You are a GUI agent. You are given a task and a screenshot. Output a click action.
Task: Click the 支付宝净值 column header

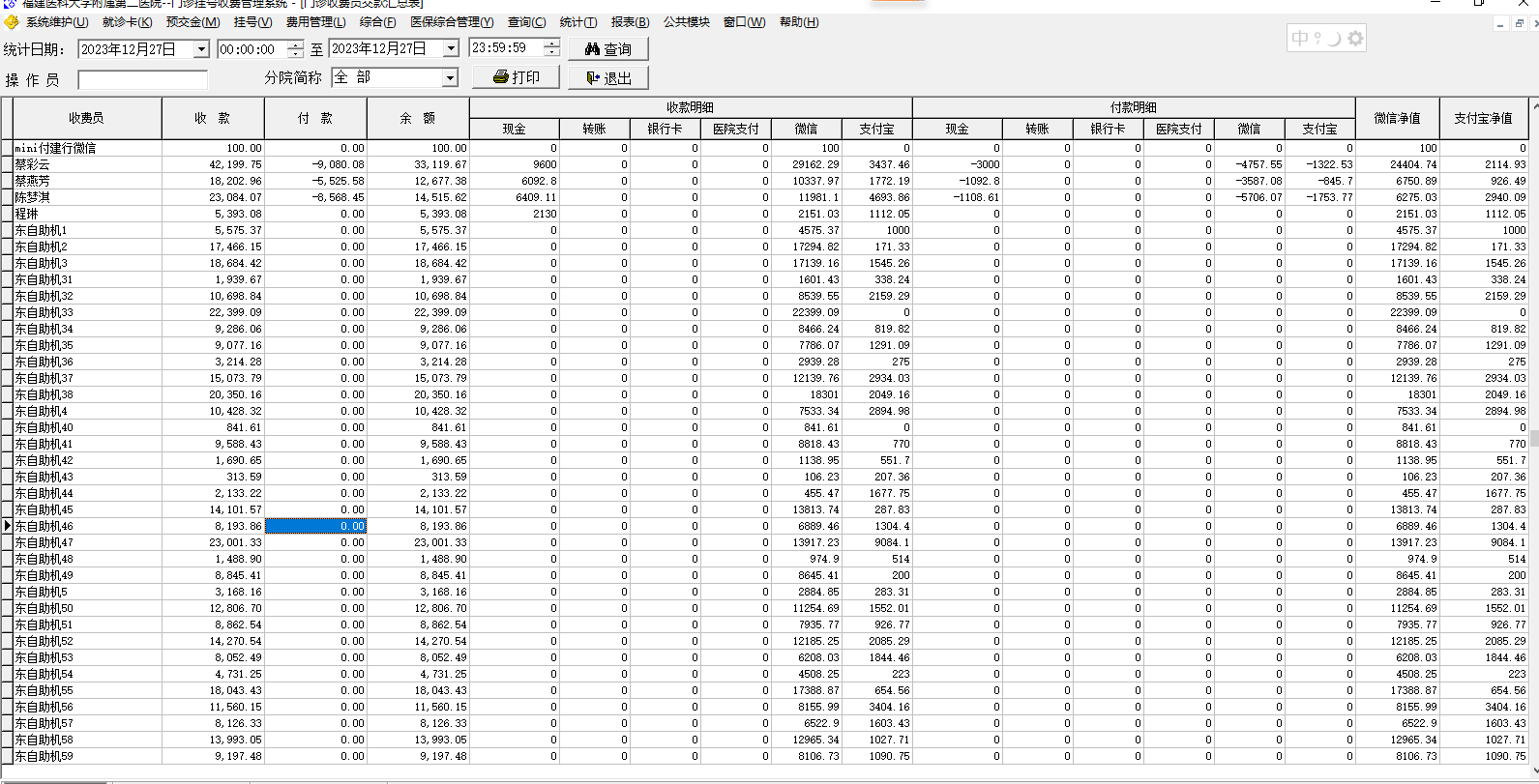click(x=1483, y=118)
